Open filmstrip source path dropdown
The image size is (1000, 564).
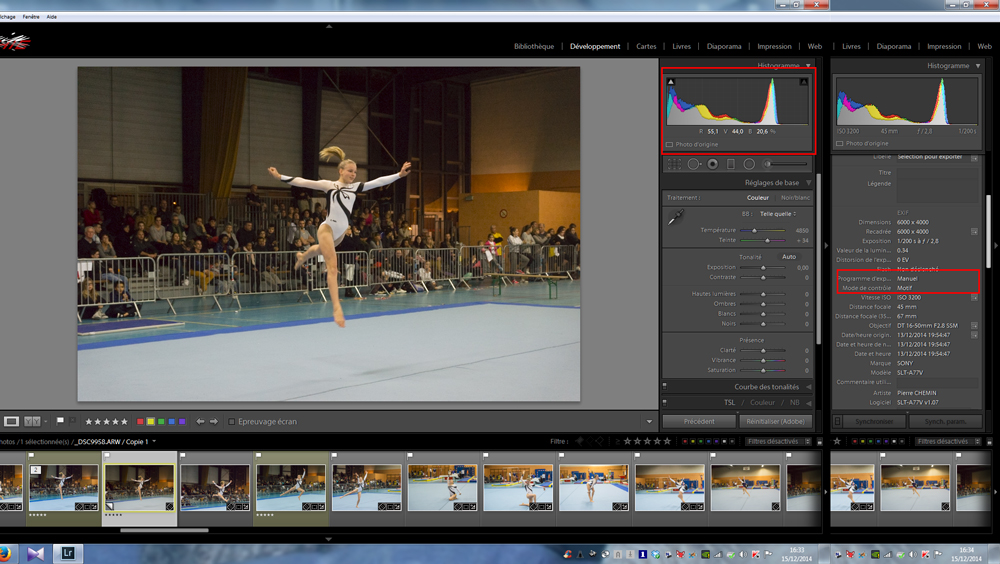[154, 442]
